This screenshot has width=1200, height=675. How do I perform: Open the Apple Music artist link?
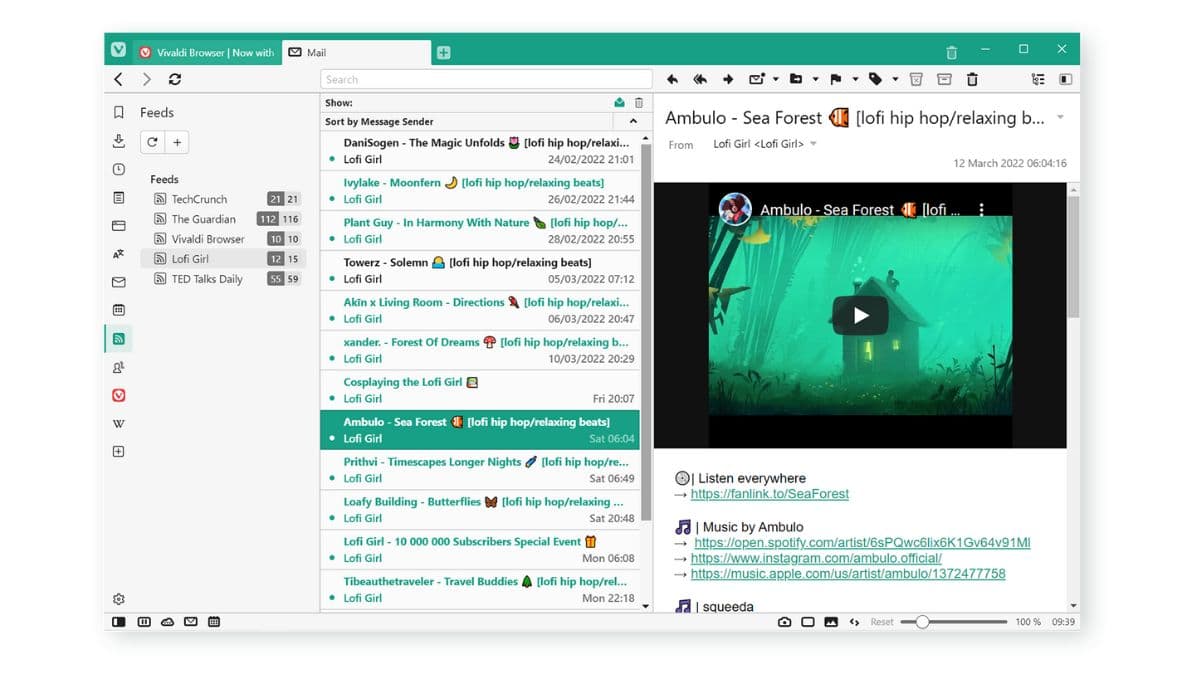(848, 574)
